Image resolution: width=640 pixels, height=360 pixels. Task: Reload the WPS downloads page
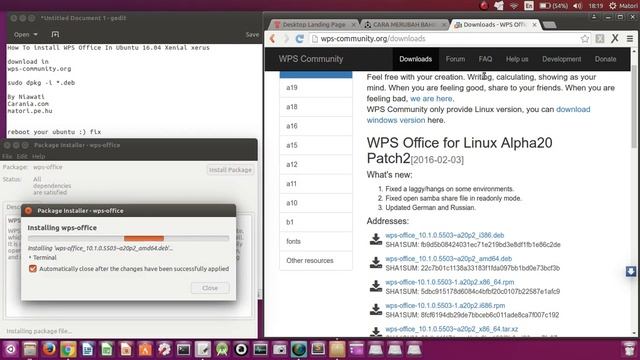coord(300,38)
